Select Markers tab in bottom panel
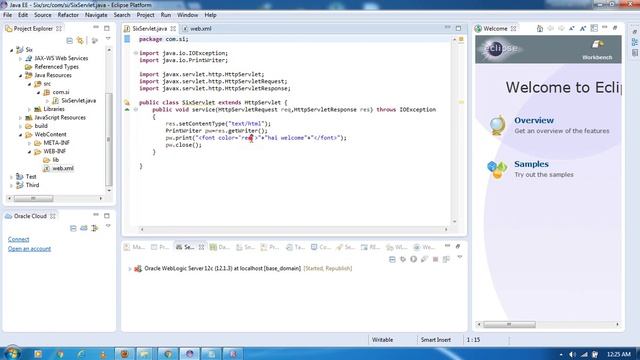This screenshot has width=640, height=360. [x=135, y=247]
